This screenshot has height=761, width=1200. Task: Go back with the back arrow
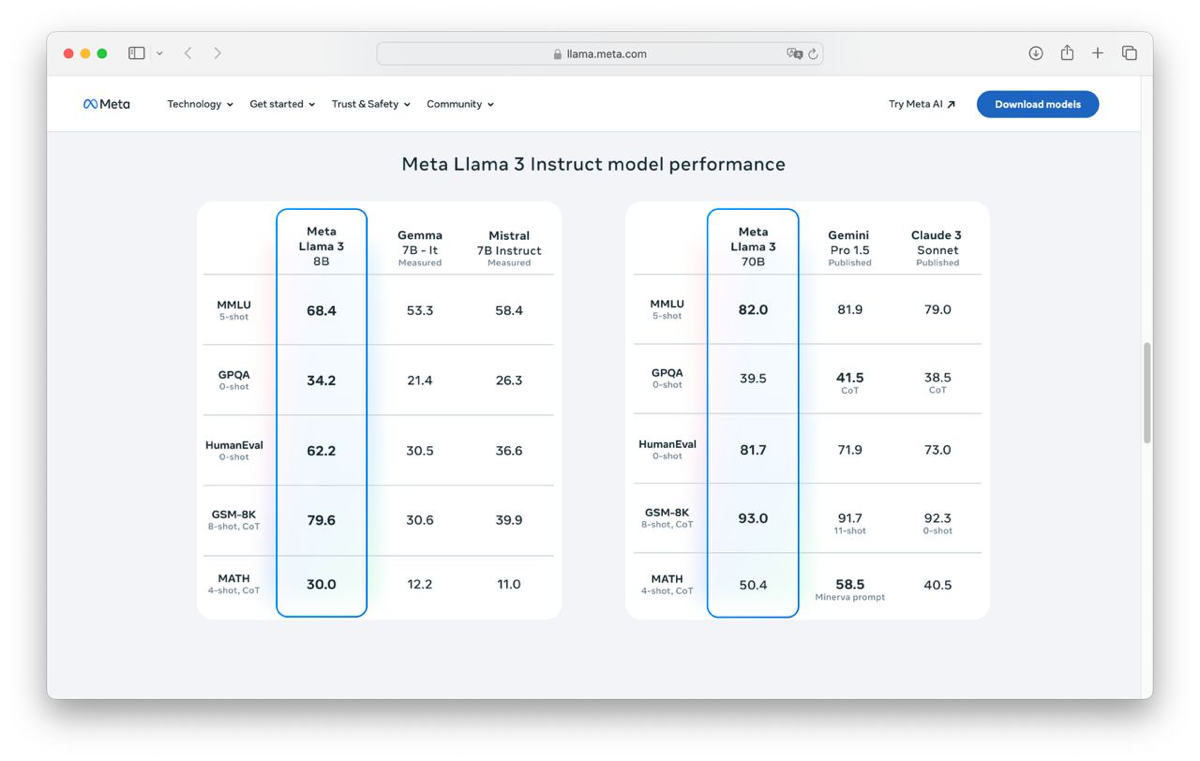188,53
